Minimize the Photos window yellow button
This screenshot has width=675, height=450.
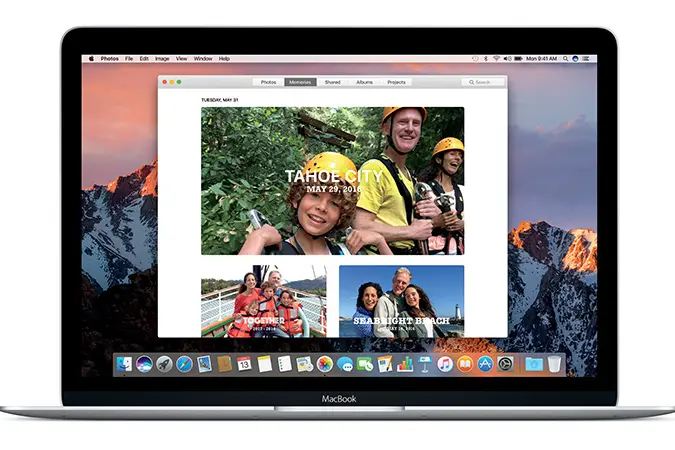tap(172, 82)
